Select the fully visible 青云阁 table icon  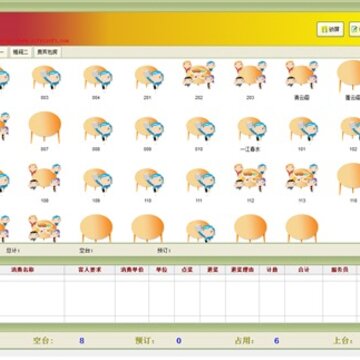pyautogui.click(x=302, y=75)
